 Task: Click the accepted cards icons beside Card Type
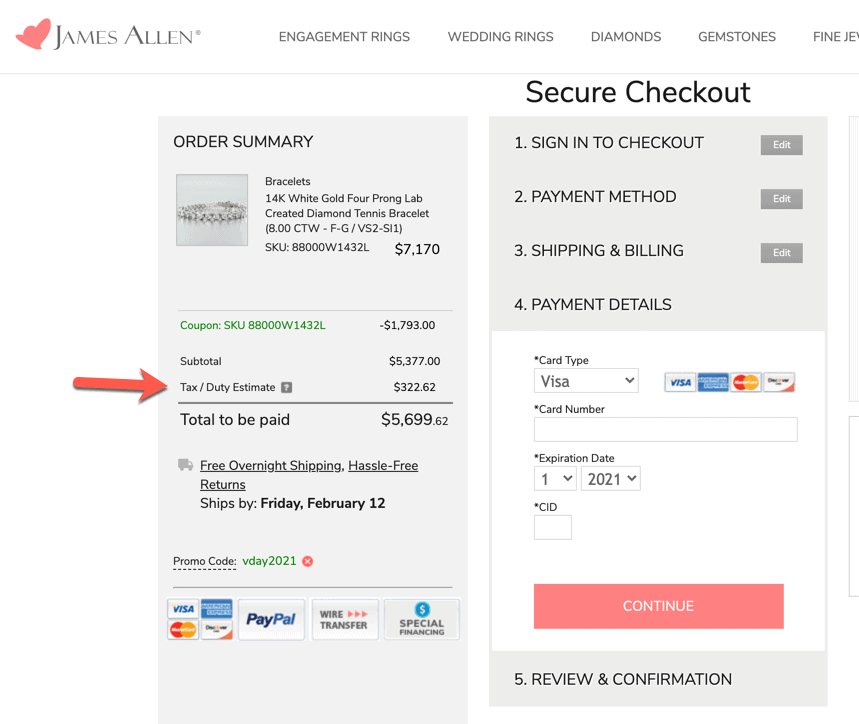[729, 382]
